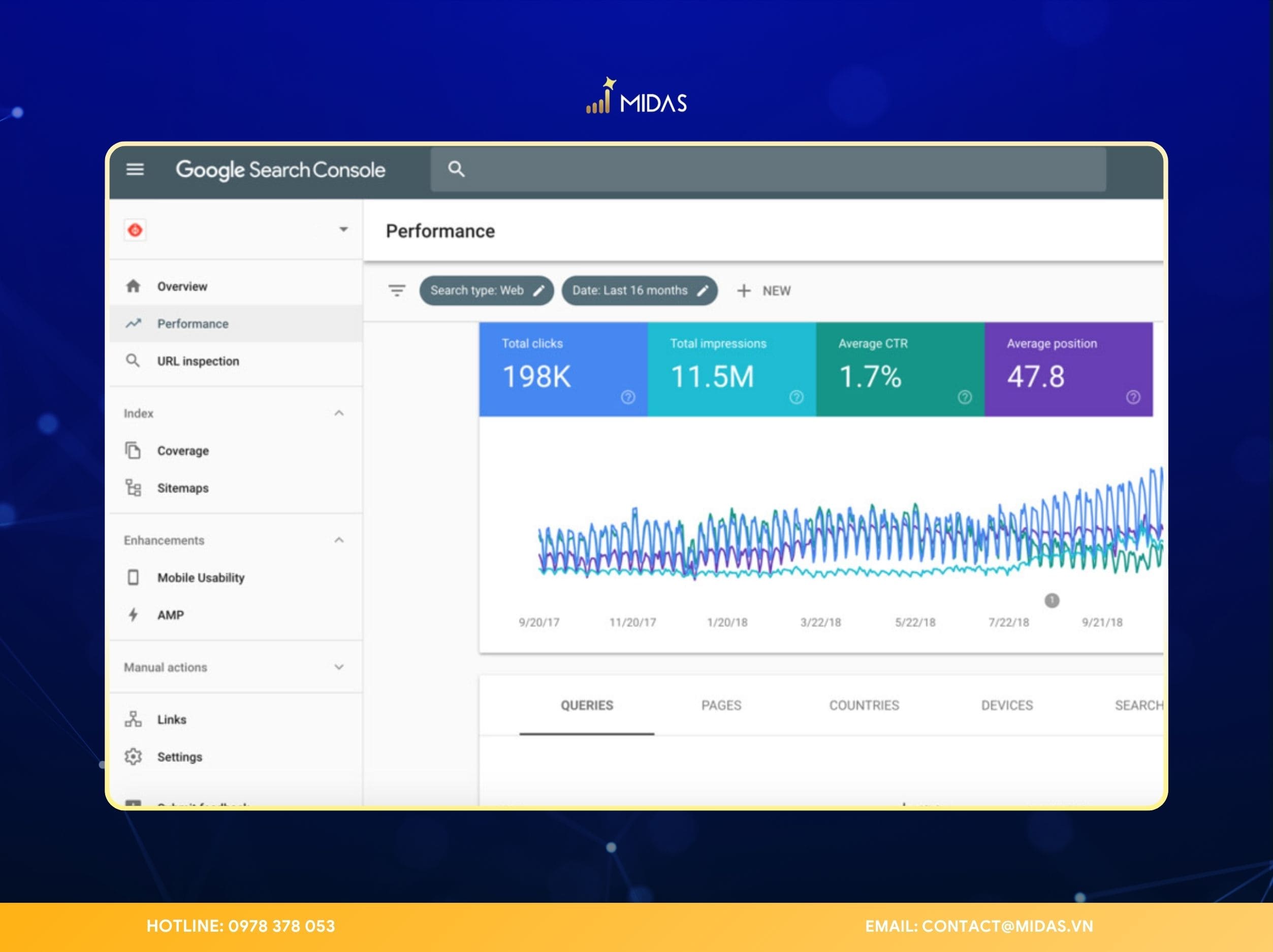Open Settings in the sidebar

(179, 757)
